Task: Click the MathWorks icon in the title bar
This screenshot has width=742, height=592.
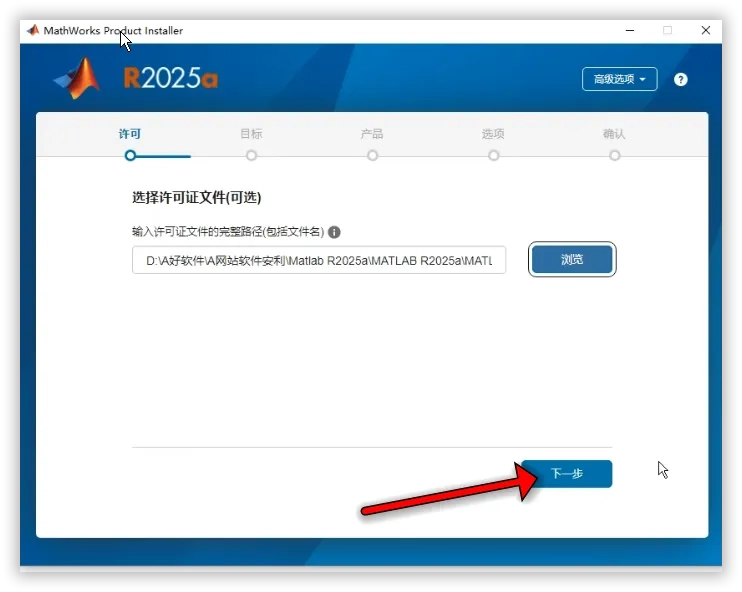Action: tap(33, 30)
